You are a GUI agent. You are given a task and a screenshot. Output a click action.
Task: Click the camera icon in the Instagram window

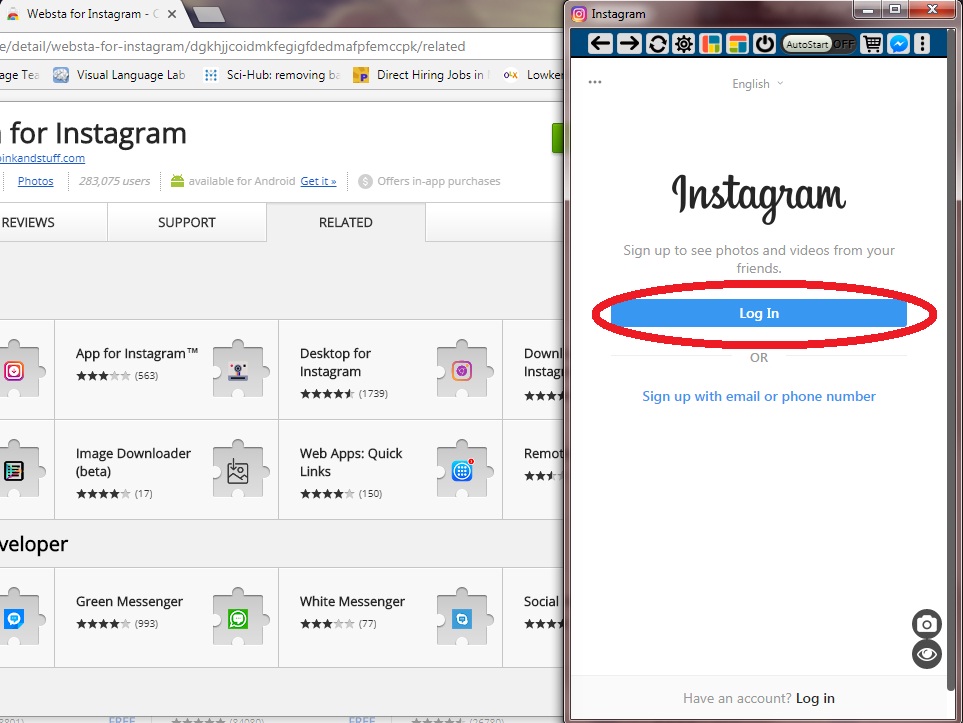pos(926,624)
